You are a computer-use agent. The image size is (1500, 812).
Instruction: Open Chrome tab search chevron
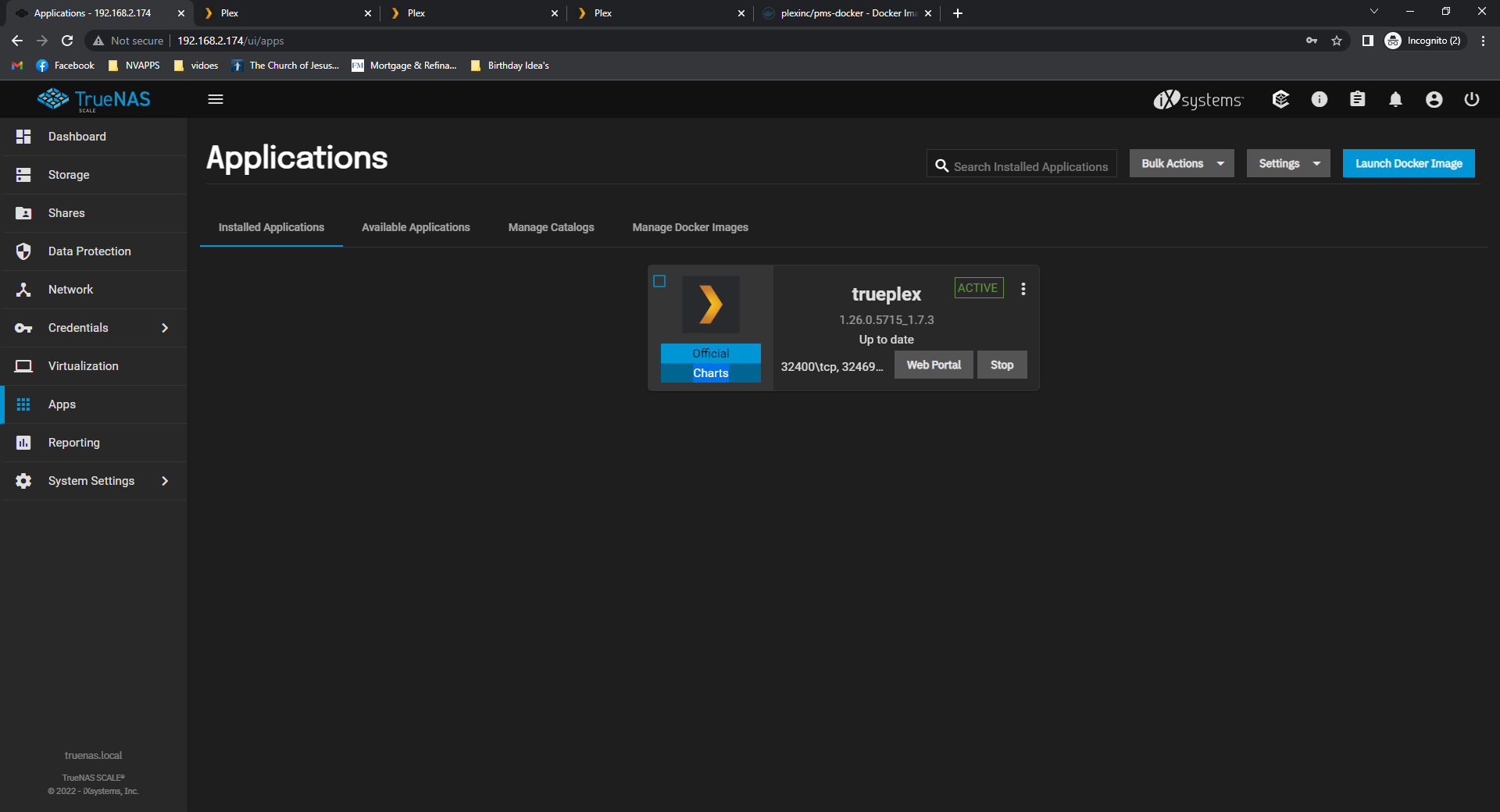[x=1374, y=12]
